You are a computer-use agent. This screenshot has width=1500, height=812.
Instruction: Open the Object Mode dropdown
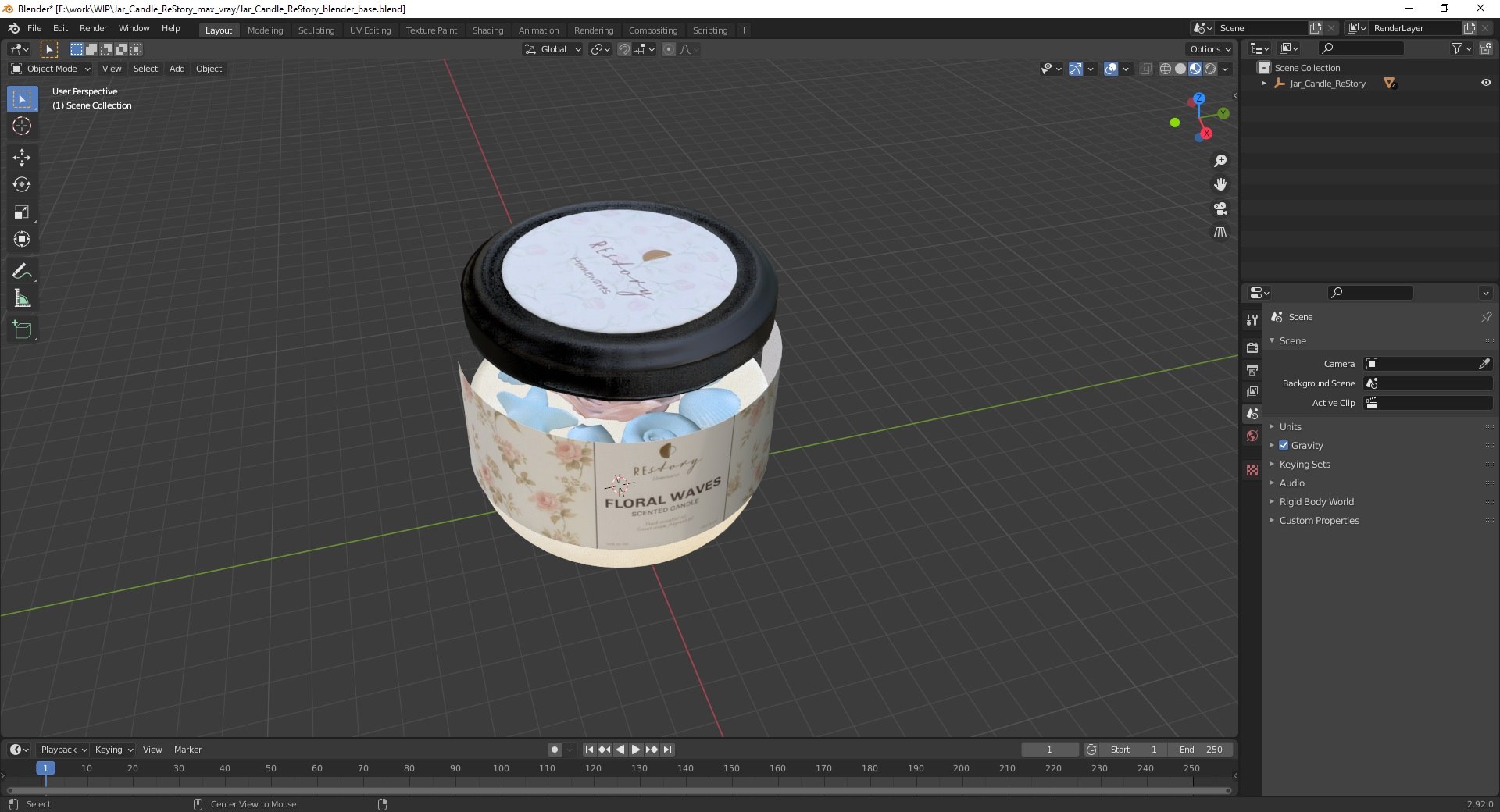pyautogui.click(x=51, y=69)
